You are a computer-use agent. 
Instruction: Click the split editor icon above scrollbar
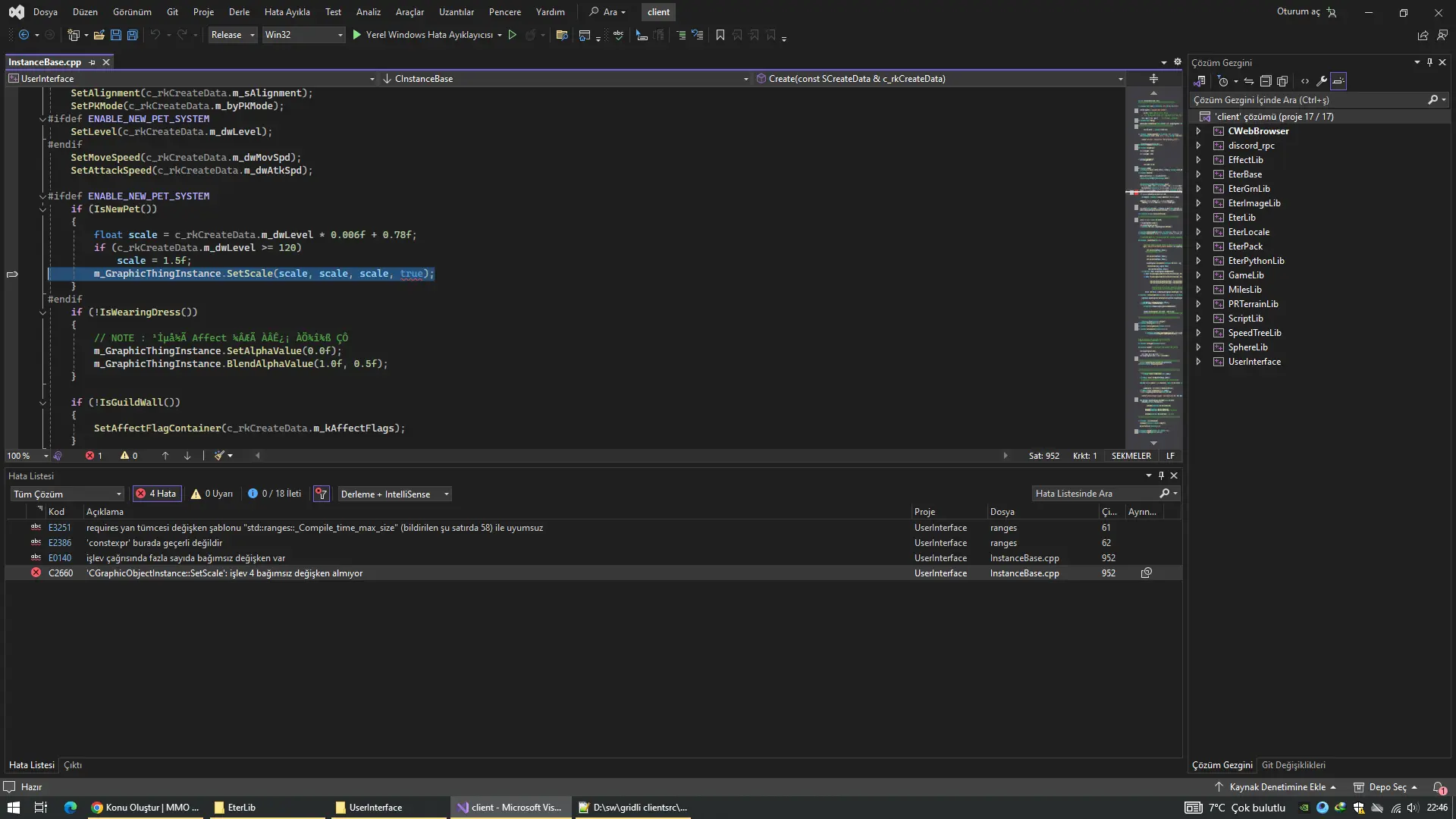point(1153,79)
